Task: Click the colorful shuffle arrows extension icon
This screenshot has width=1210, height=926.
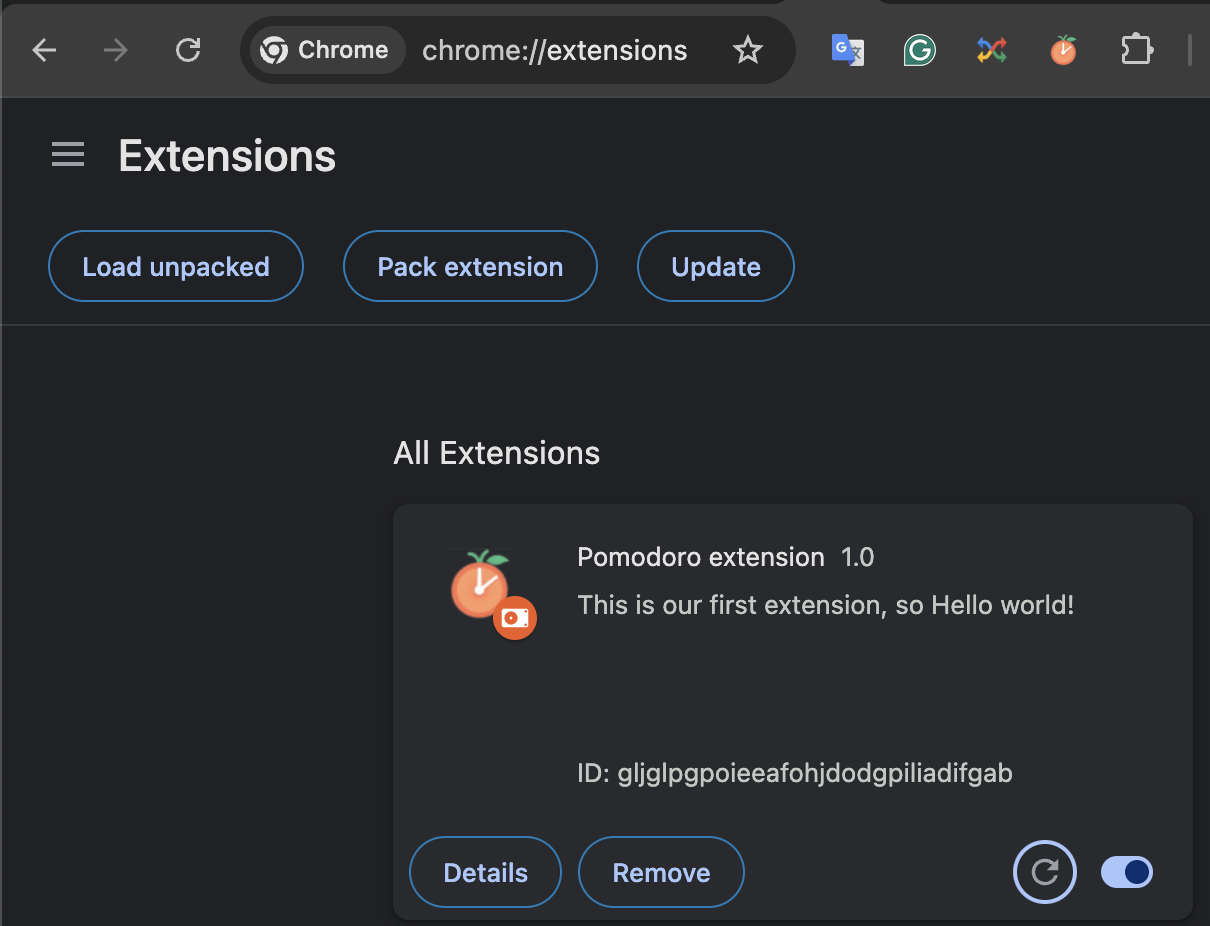Action: point(991,50)
